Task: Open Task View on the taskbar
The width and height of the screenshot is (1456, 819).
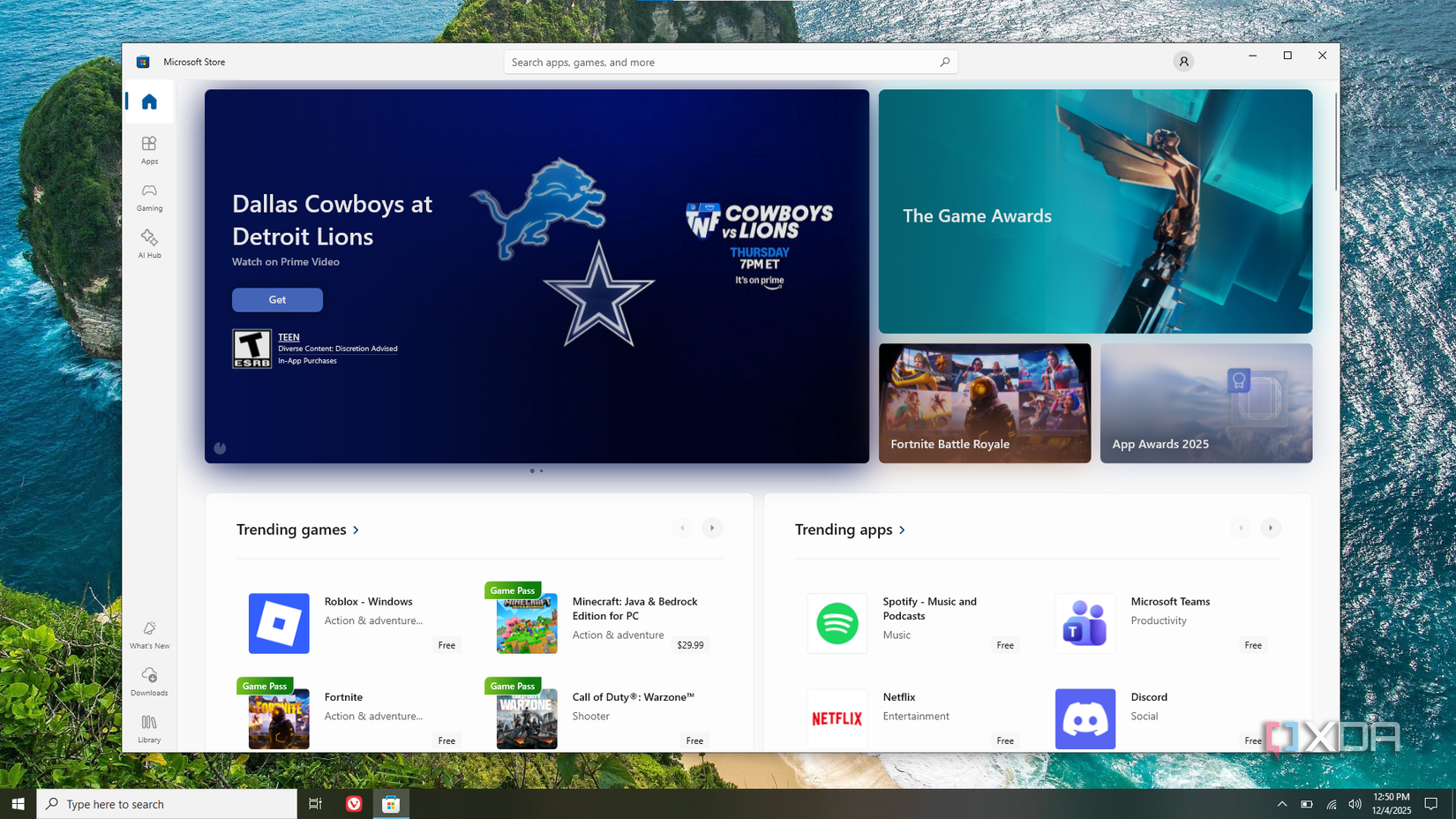Action: click(315, 804)
